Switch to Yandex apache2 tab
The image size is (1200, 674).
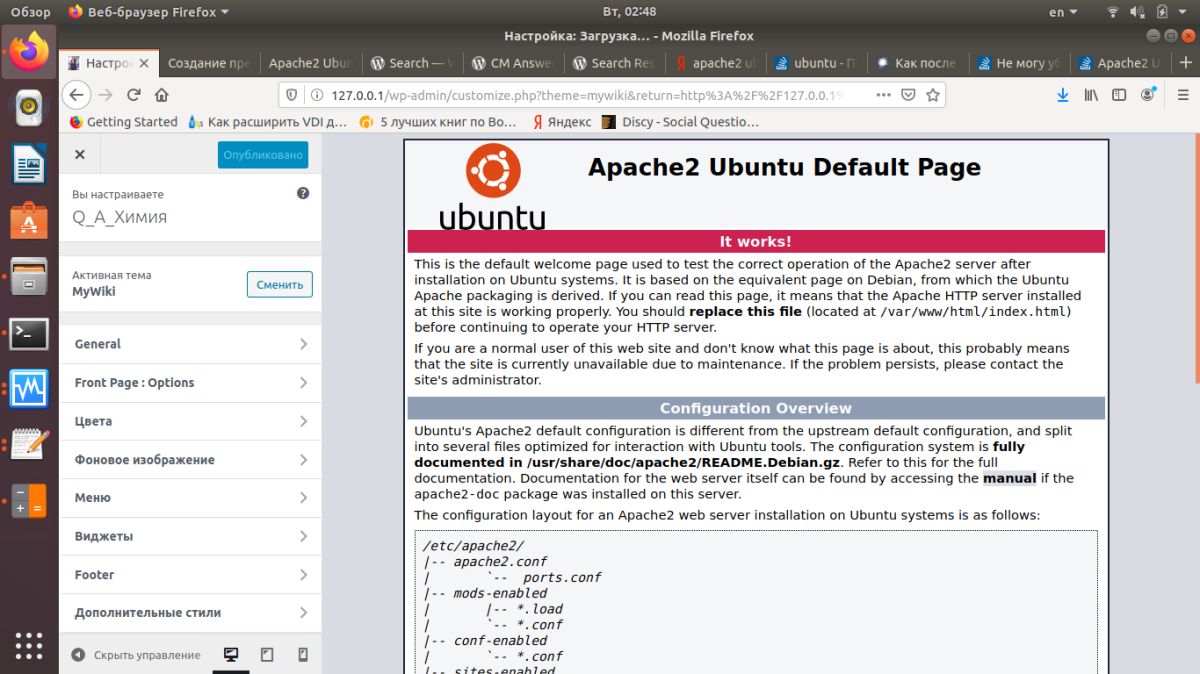pos(716,63)
